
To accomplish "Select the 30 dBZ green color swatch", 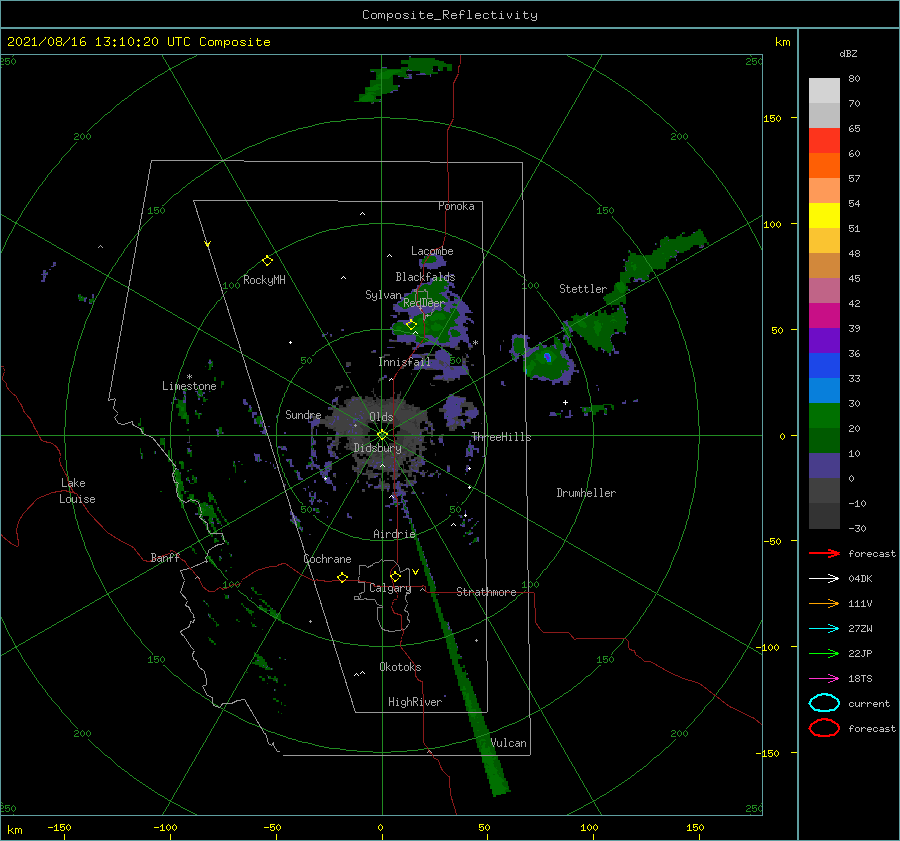I will (x=824, y=415).
